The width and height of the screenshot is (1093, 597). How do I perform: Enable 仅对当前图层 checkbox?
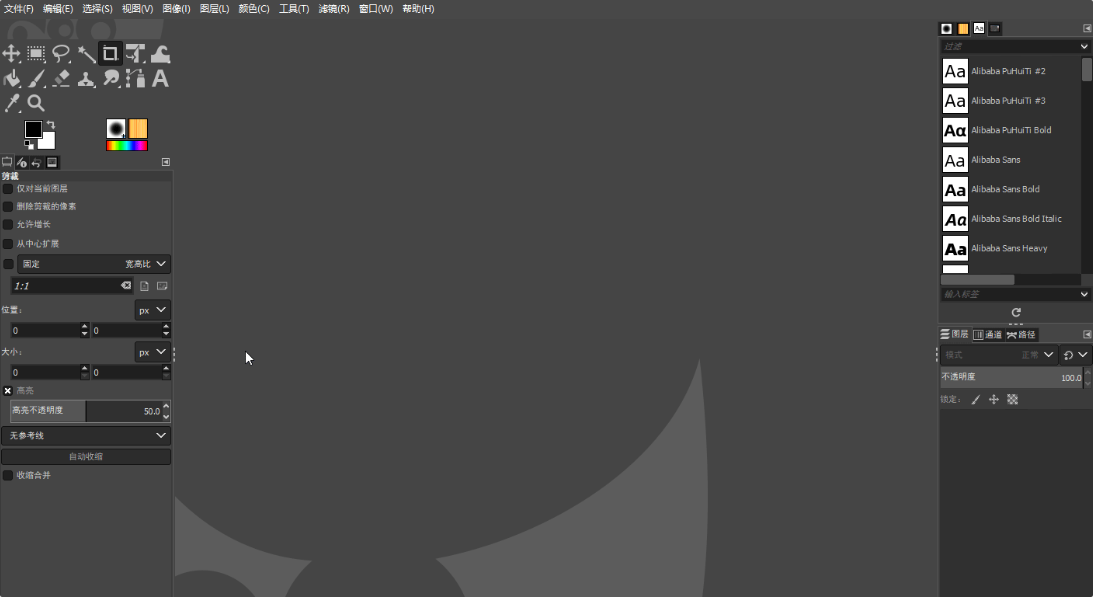click(x=8, y=189)
